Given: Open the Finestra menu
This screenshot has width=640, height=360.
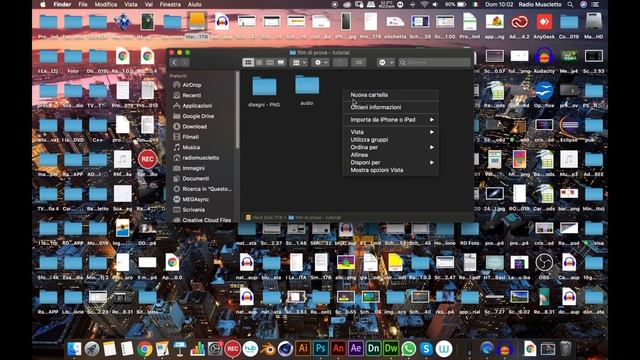Looking at the screenshot, I should 170,4.
